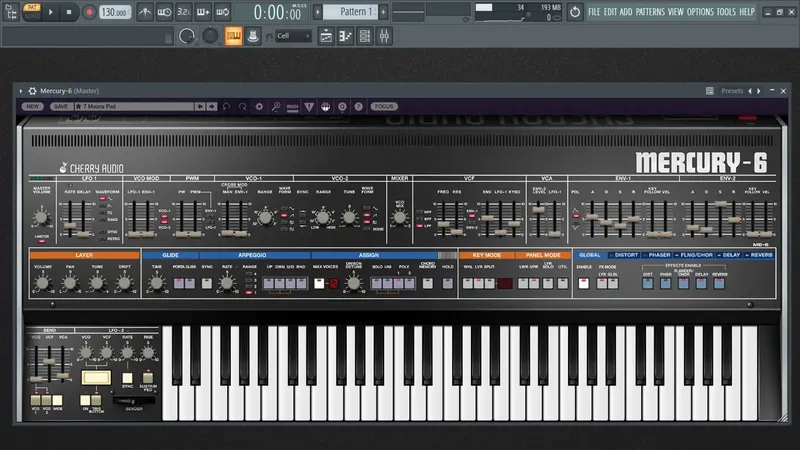Open the mixer view icon
The width and height of the screenshot is (800, 450).
click(384, 36)
